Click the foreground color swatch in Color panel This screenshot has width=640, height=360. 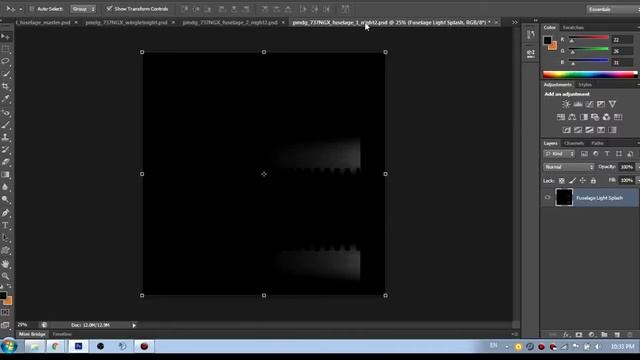(547, 40)
